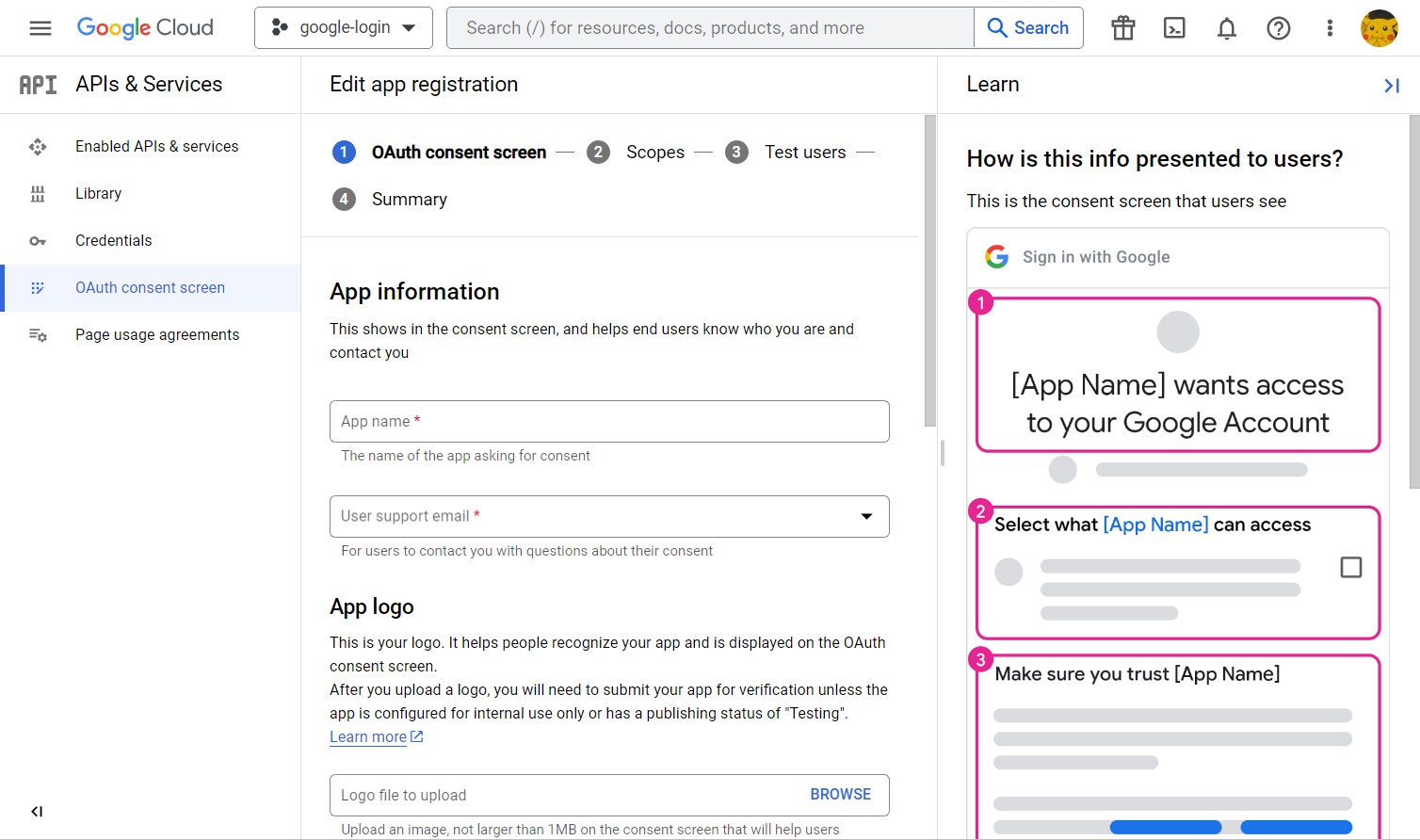1420x840 pixels.
Task: Click 'The name of the app asking for consent' hint
Action: pyautogui.click(x=465, y=456)
